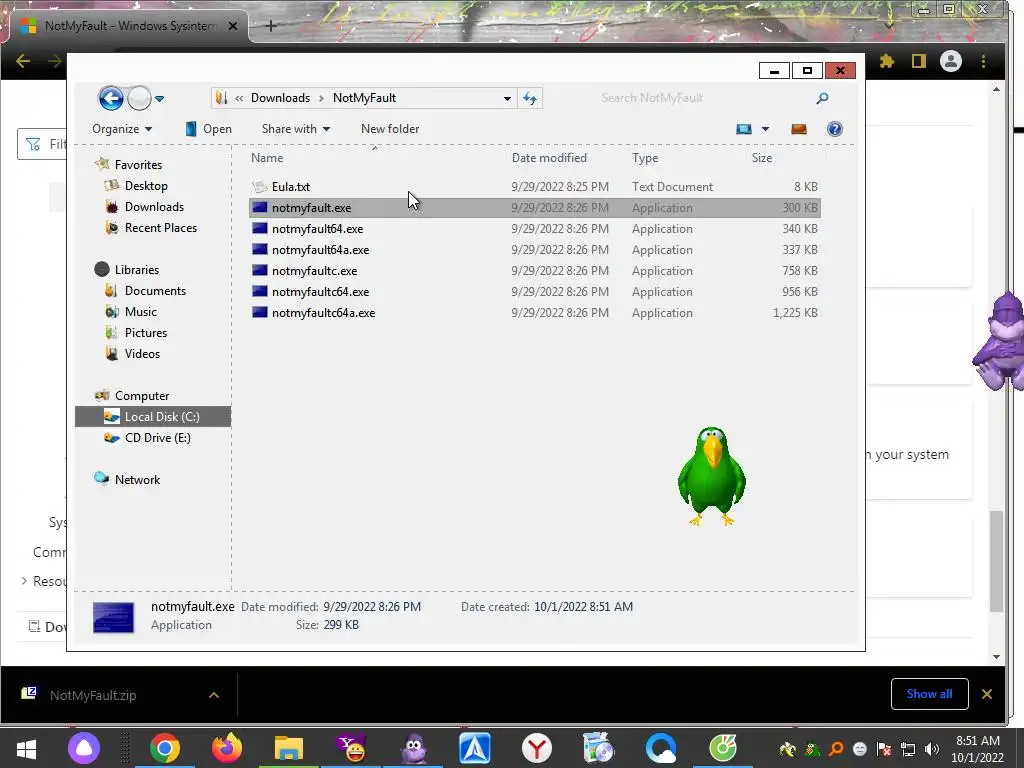Open Google Chrome from the taskbar

point(165,748)
